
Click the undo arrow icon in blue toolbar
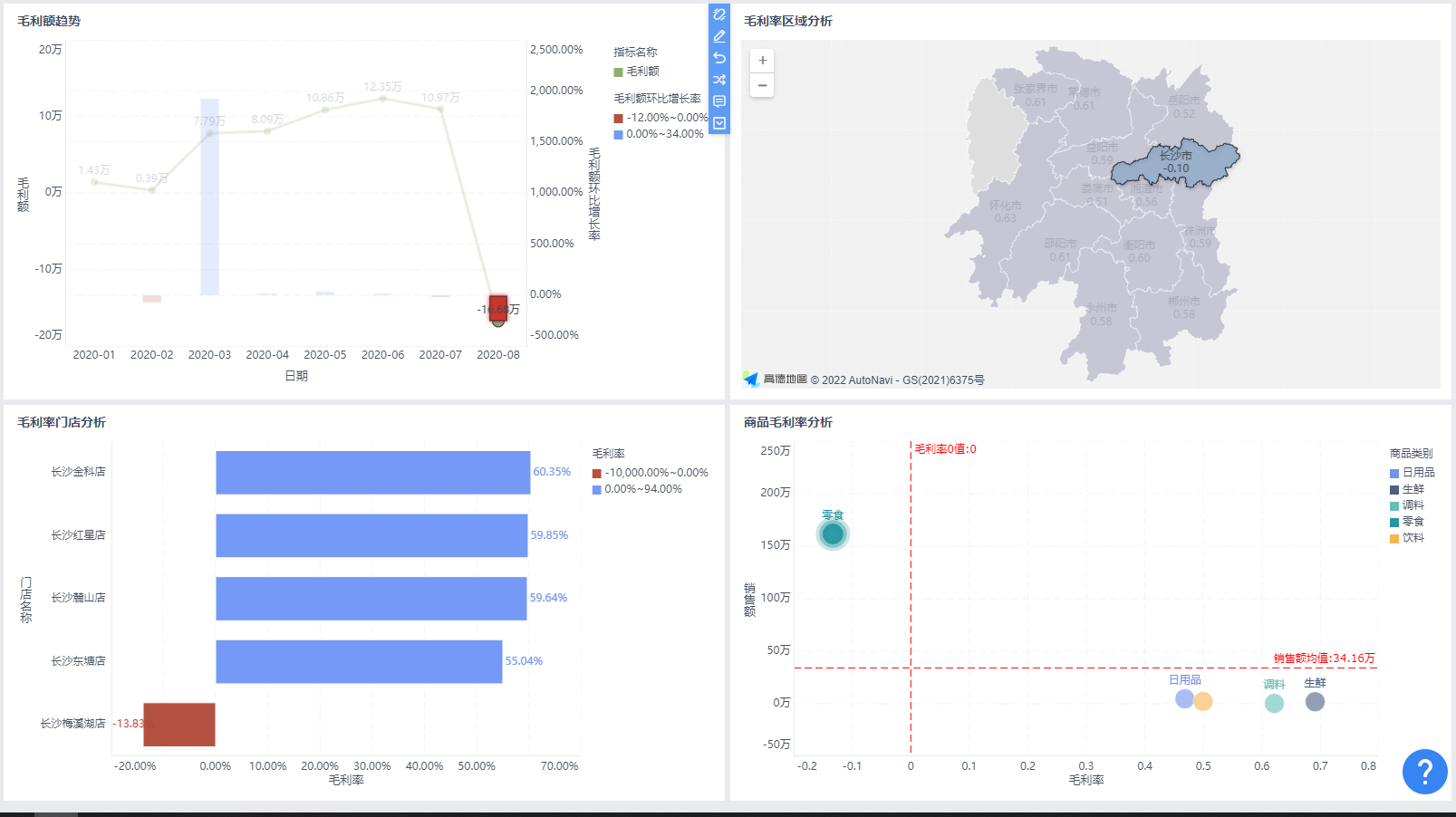[719, 58]
